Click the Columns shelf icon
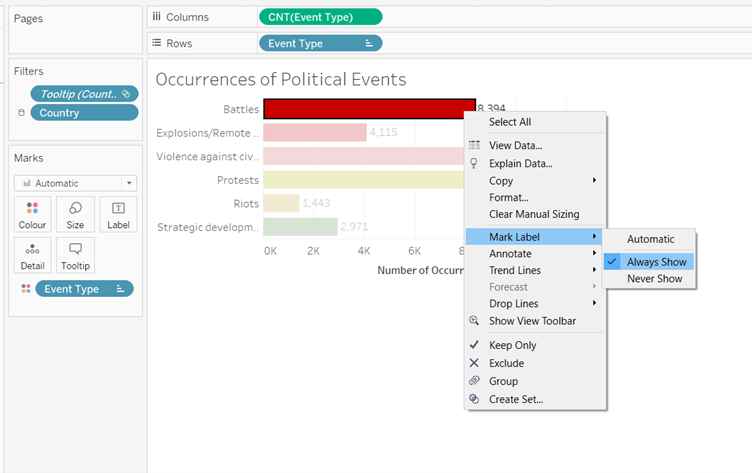This screenshot has height=473, width=752. pos(156,17)
